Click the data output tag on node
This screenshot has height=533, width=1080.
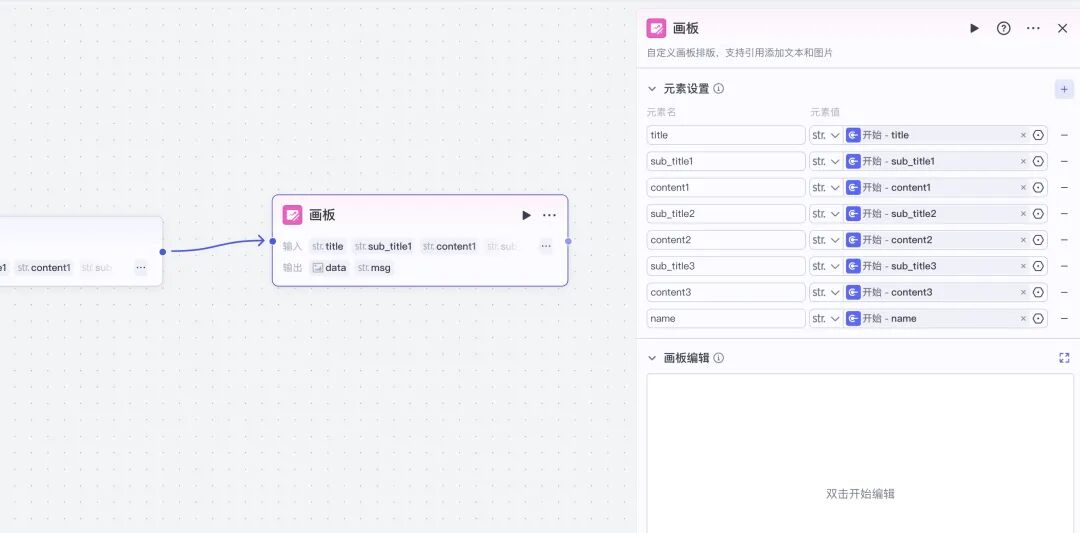click(x=329, y=268)
